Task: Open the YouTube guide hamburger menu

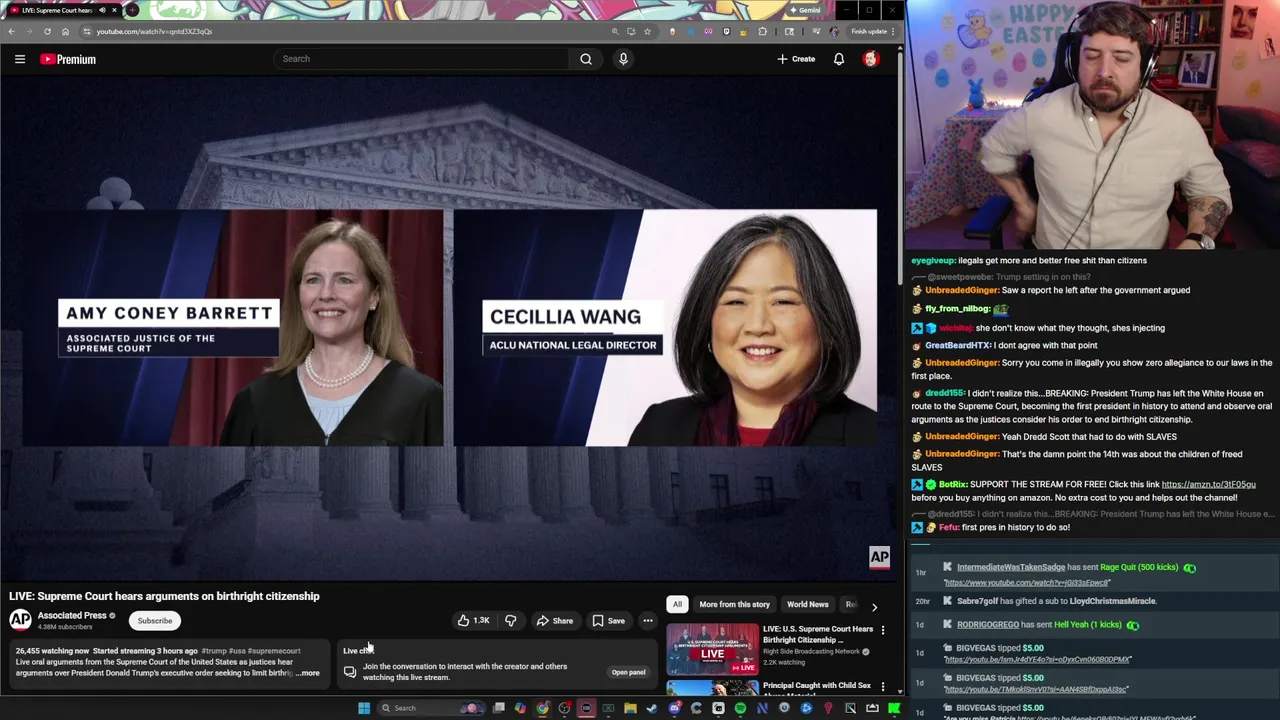Action: (20, 59)
